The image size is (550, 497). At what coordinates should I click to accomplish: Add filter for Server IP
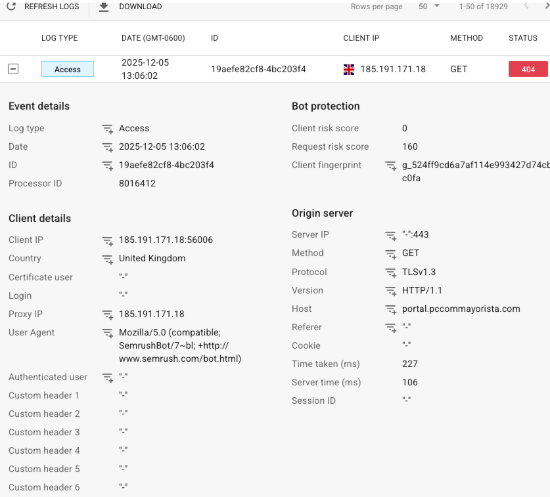coord(390,236)
